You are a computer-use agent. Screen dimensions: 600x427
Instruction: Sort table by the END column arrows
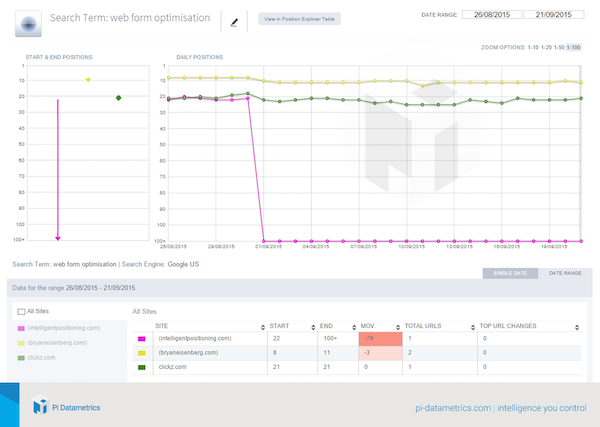coord(354,327)
